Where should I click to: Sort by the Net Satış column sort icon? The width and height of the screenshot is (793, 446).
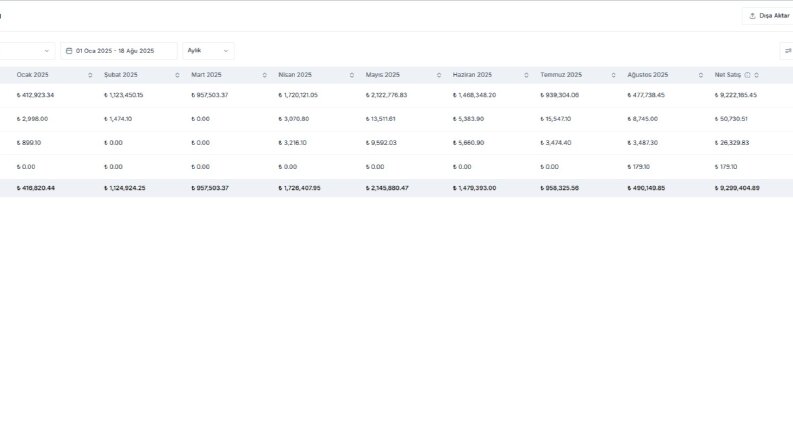(757, 75)
